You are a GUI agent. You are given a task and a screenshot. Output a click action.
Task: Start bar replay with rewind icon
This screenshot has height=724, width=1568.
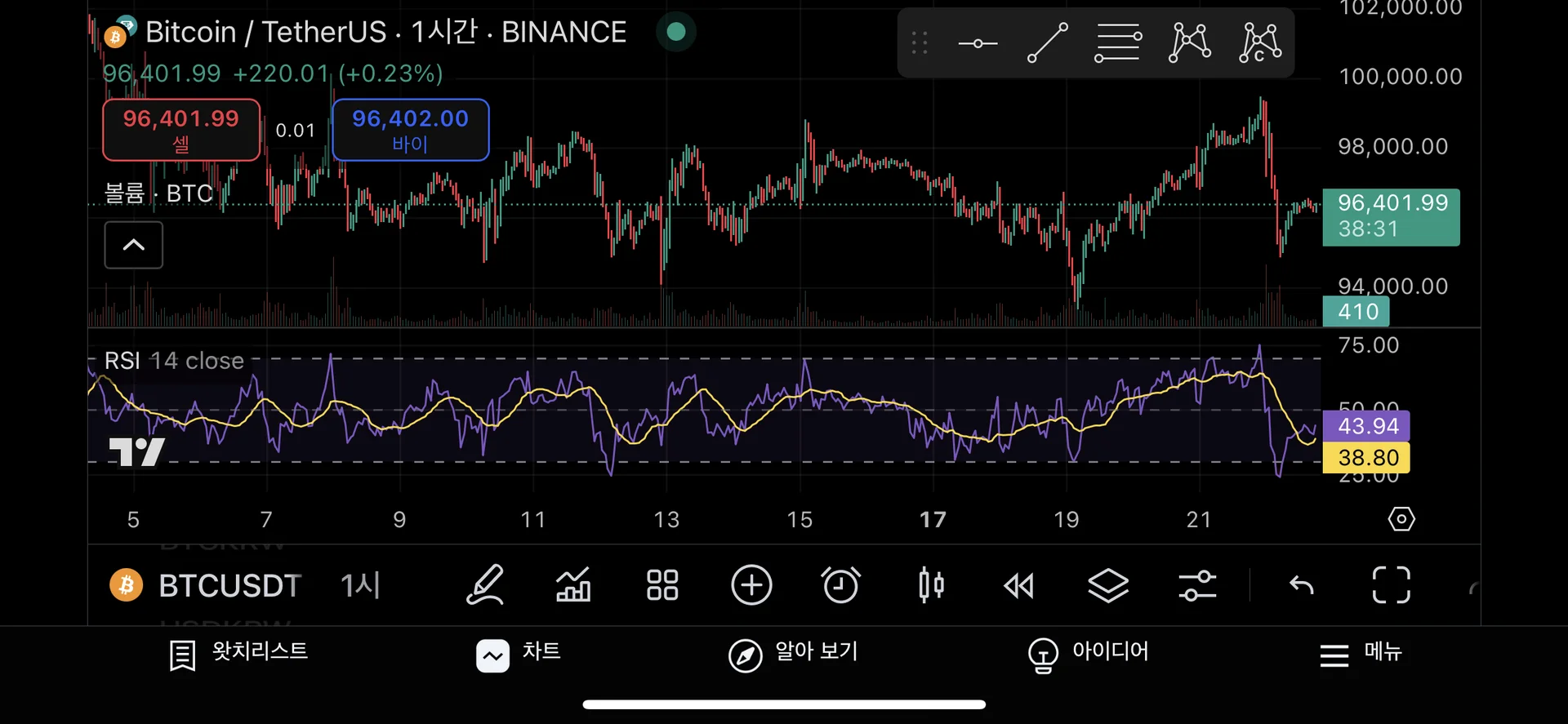[1019, 585]
